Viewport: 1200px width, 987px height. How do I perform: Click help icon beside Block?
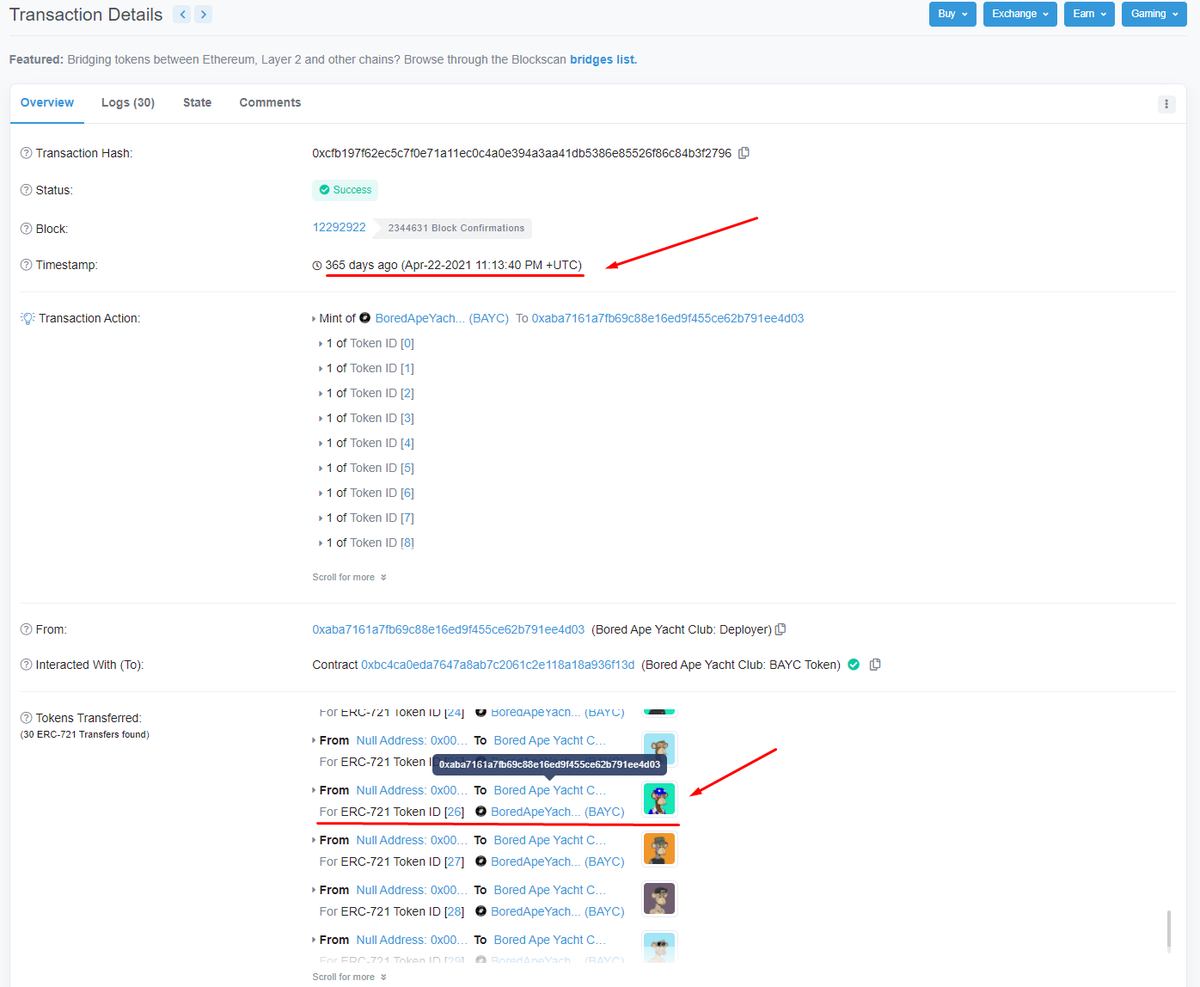(x=26, y=229)
